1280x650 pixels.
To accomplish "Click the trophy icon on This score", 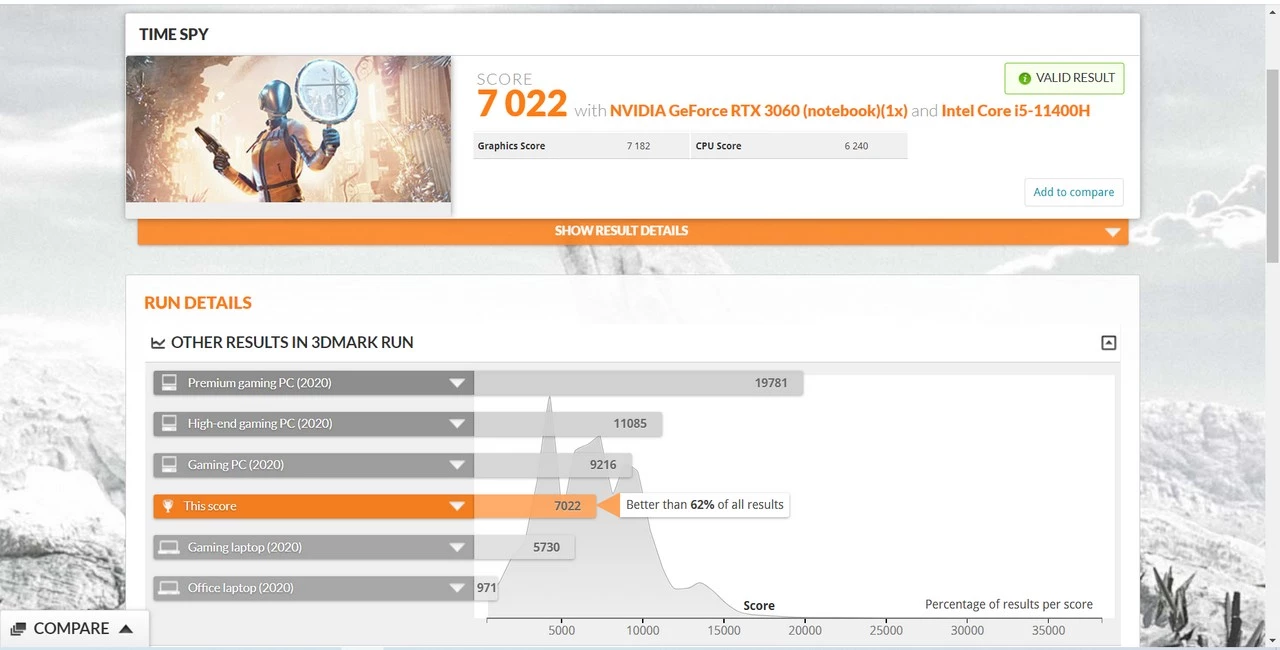I will 169,506.
